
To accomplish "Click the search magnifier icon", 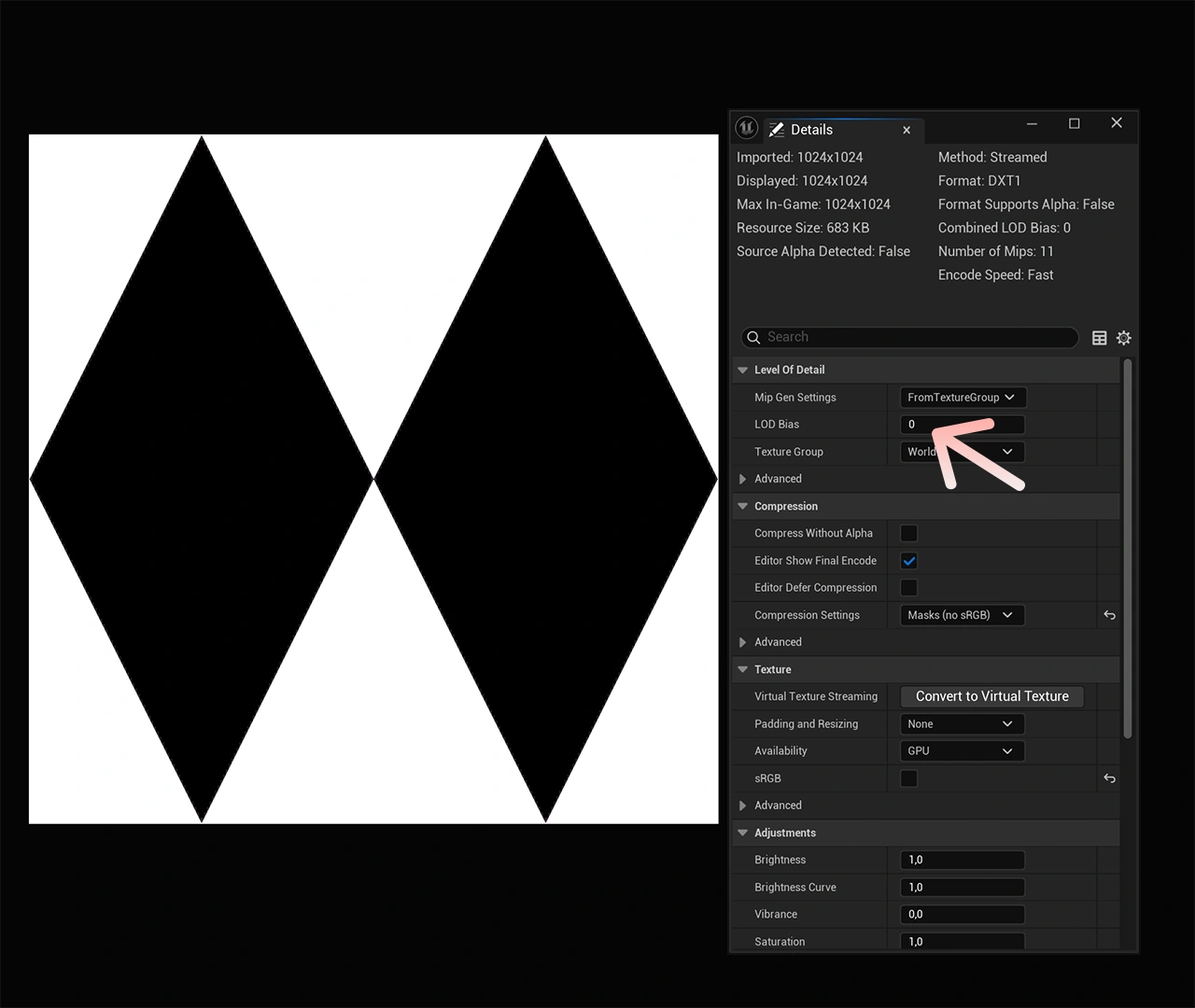I will click(x=753, y=337).
